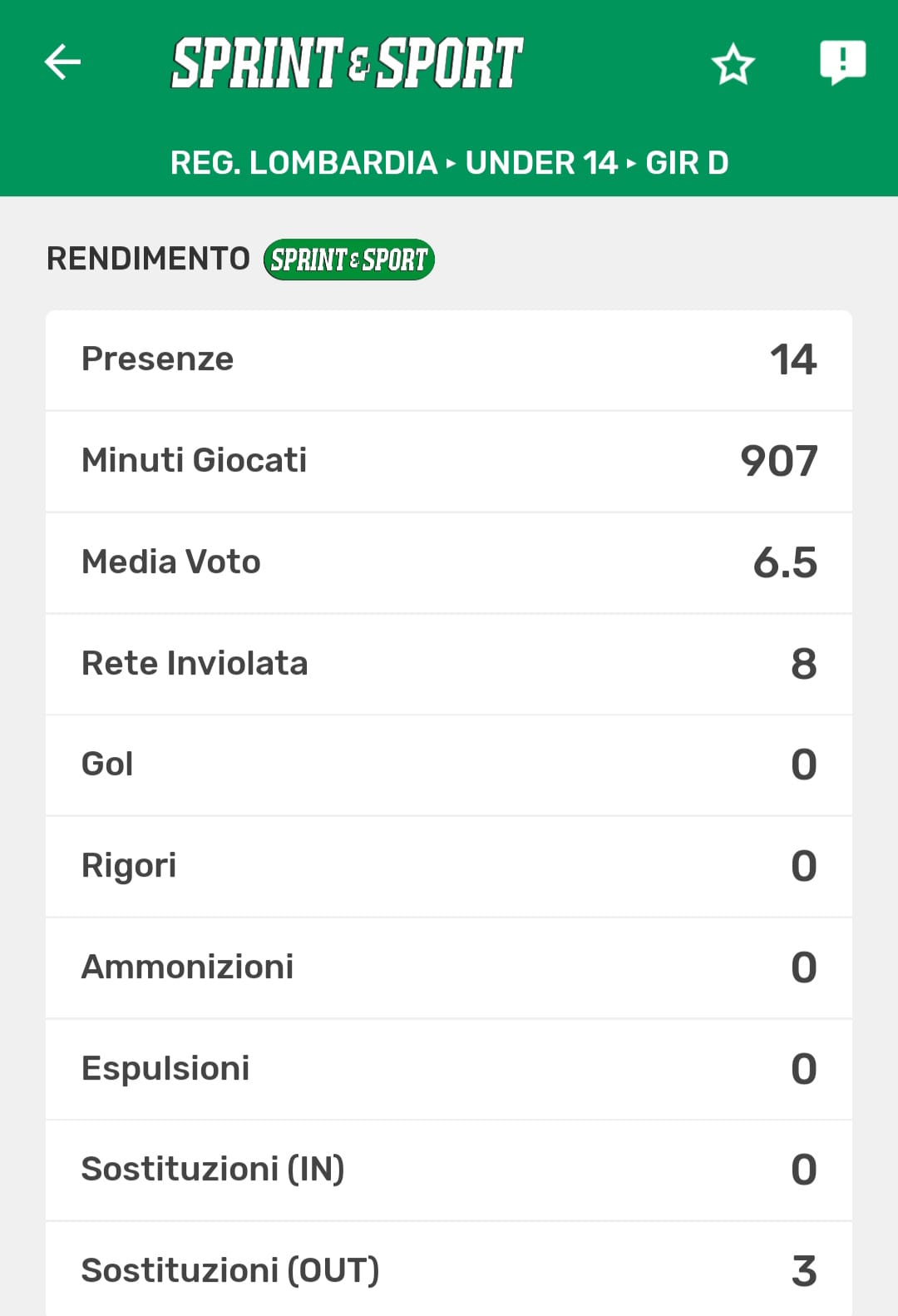This screenshot has height=1316, width=898.
Task: Tap the back arrow icon
Action: [x=62, y=62]
